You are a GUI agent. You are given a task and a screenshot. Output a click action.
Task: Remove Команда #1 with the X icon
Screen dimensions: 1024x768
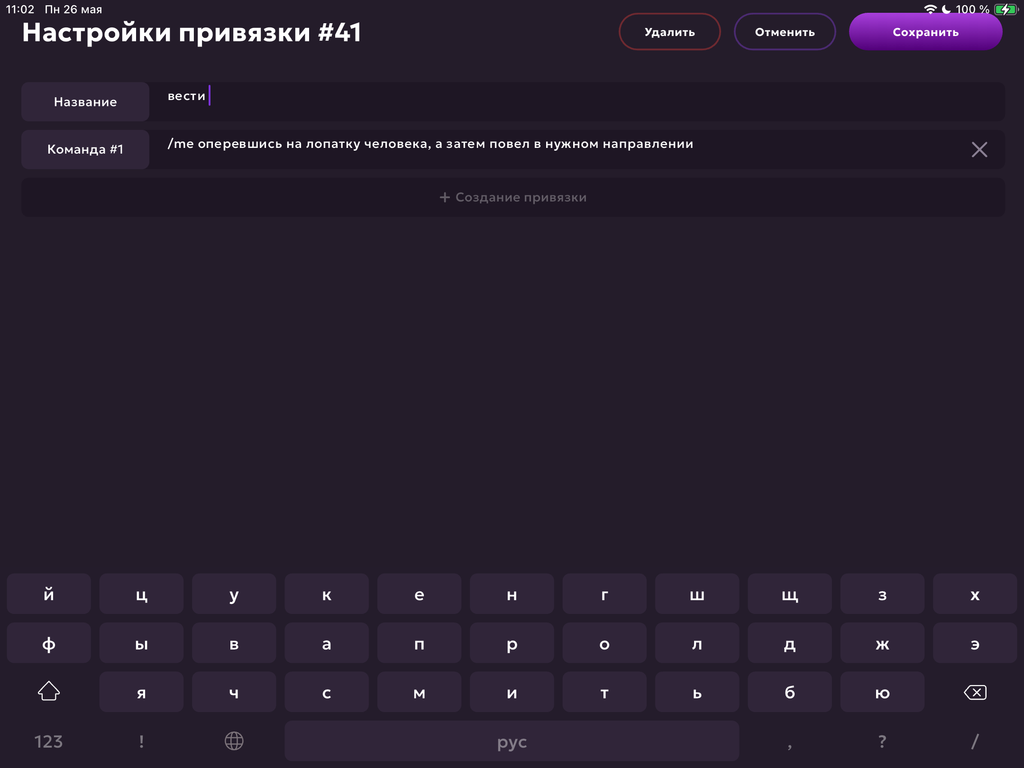tap(979, 150)
